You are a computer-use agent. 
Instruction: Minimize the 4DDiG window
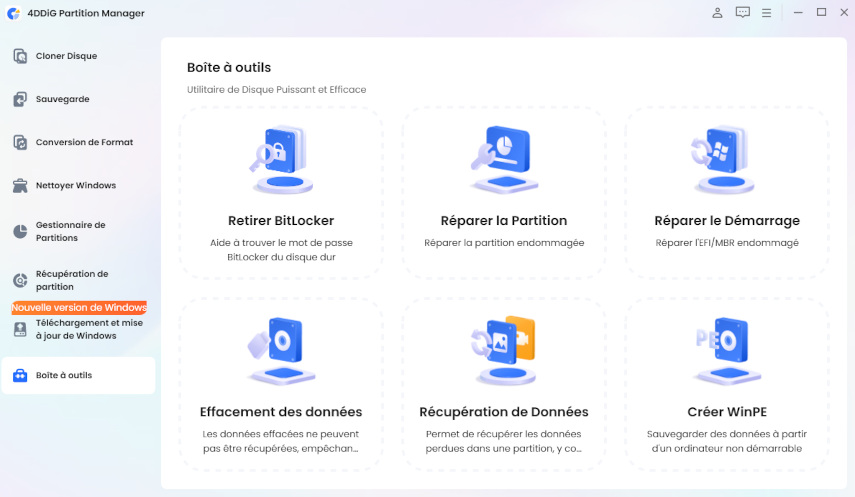click(798, 13)
